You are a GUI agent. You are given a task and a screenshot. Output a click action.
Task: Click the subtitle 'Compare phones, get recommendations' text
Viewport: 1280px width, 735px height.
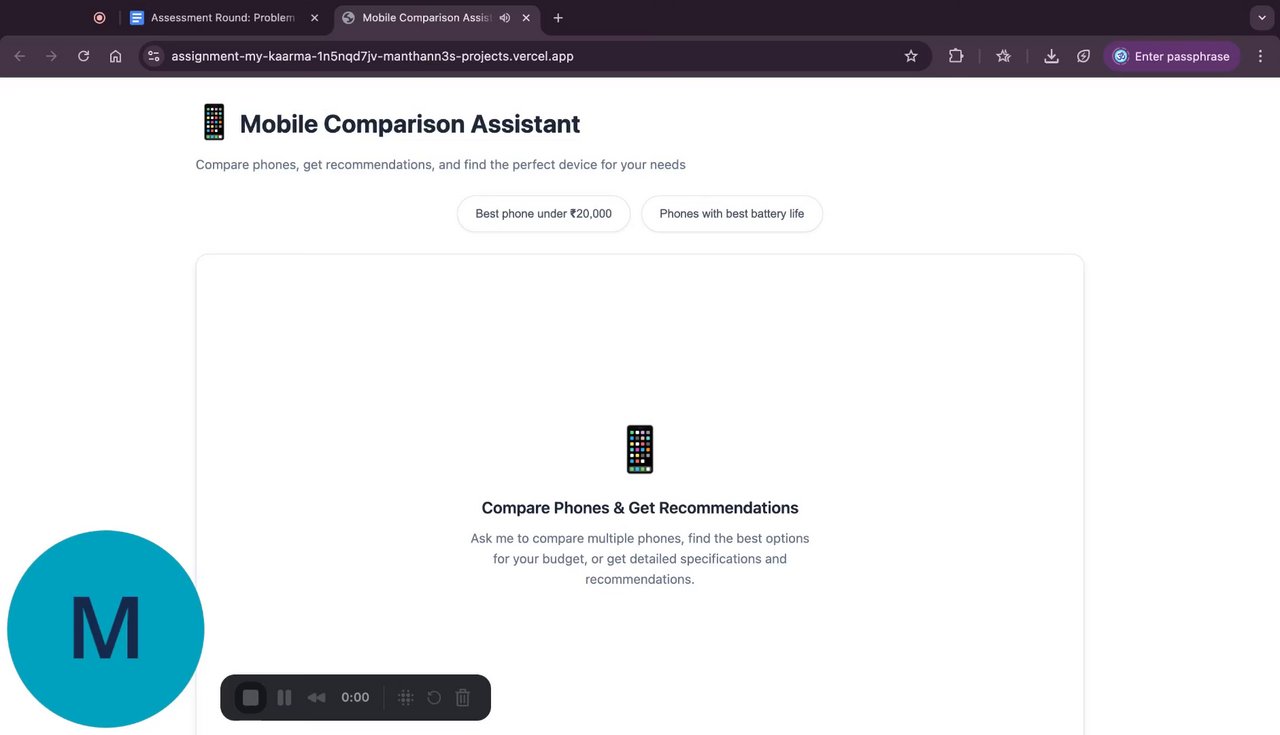pyautogui.click(x=441, y=165)
